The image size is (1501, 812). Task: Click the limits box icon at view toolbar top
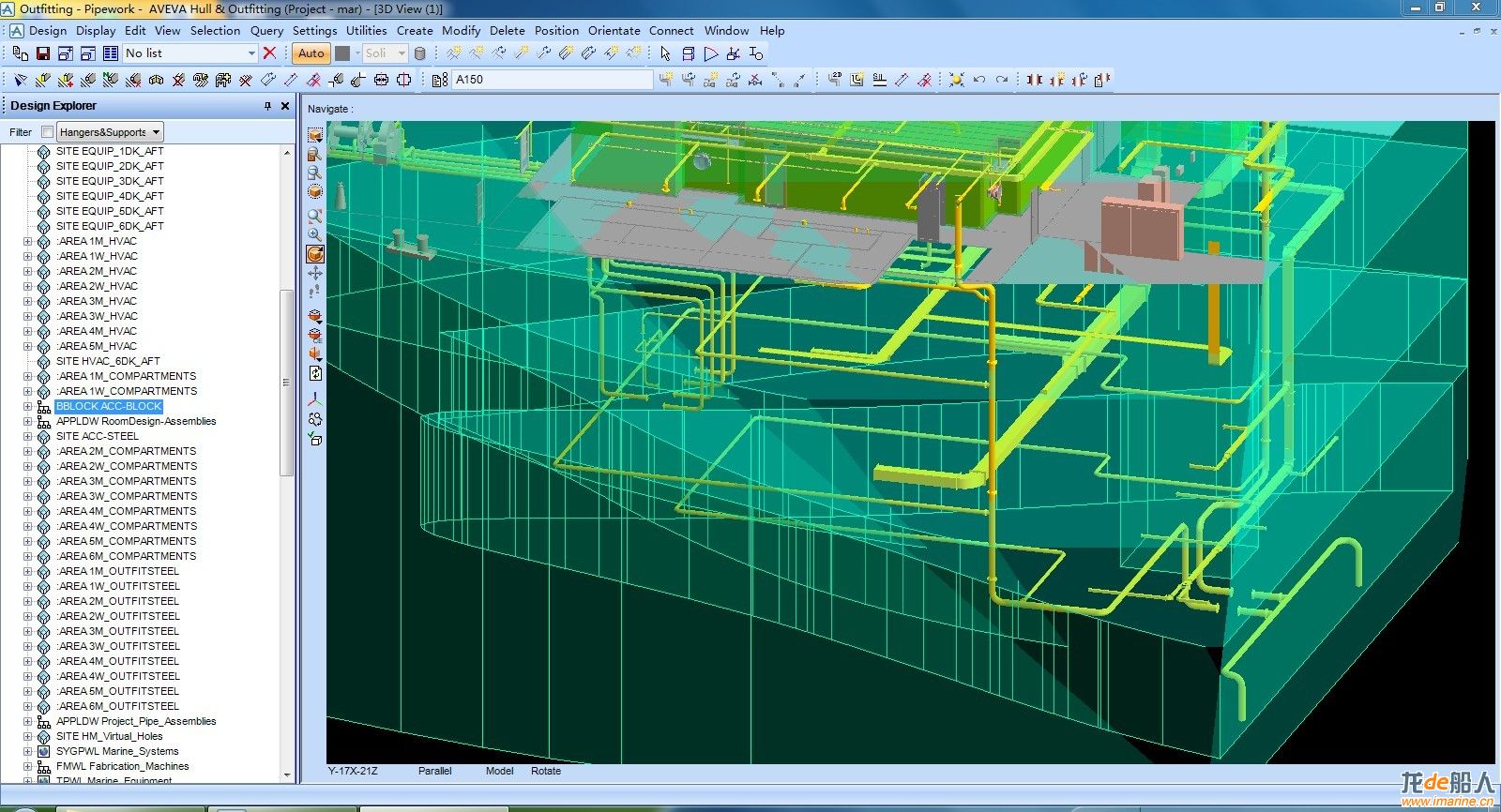[x=315, y=136]
